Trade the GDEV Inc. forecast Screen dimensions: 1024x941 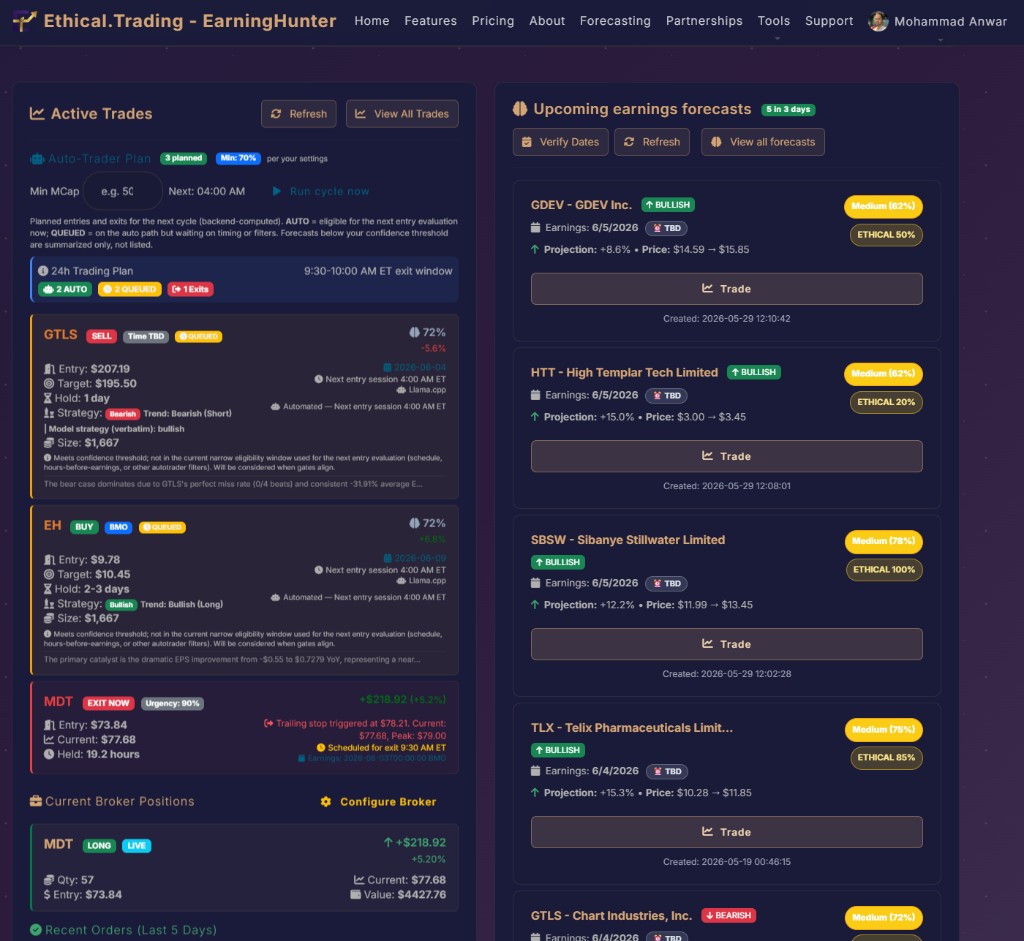(726, 289)
